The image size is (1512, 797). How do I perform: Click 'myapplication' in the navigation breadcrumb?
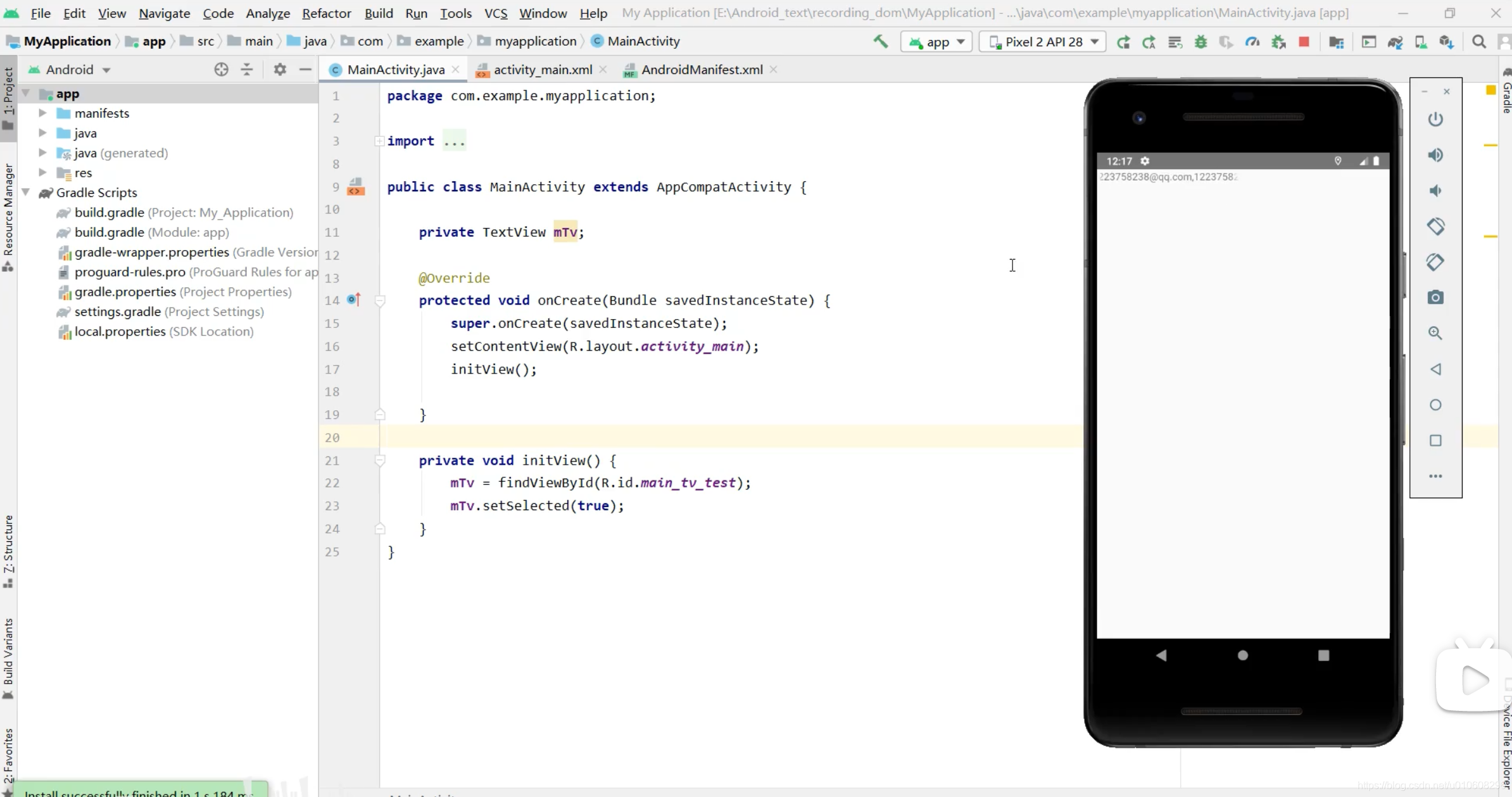coord(535,41)
